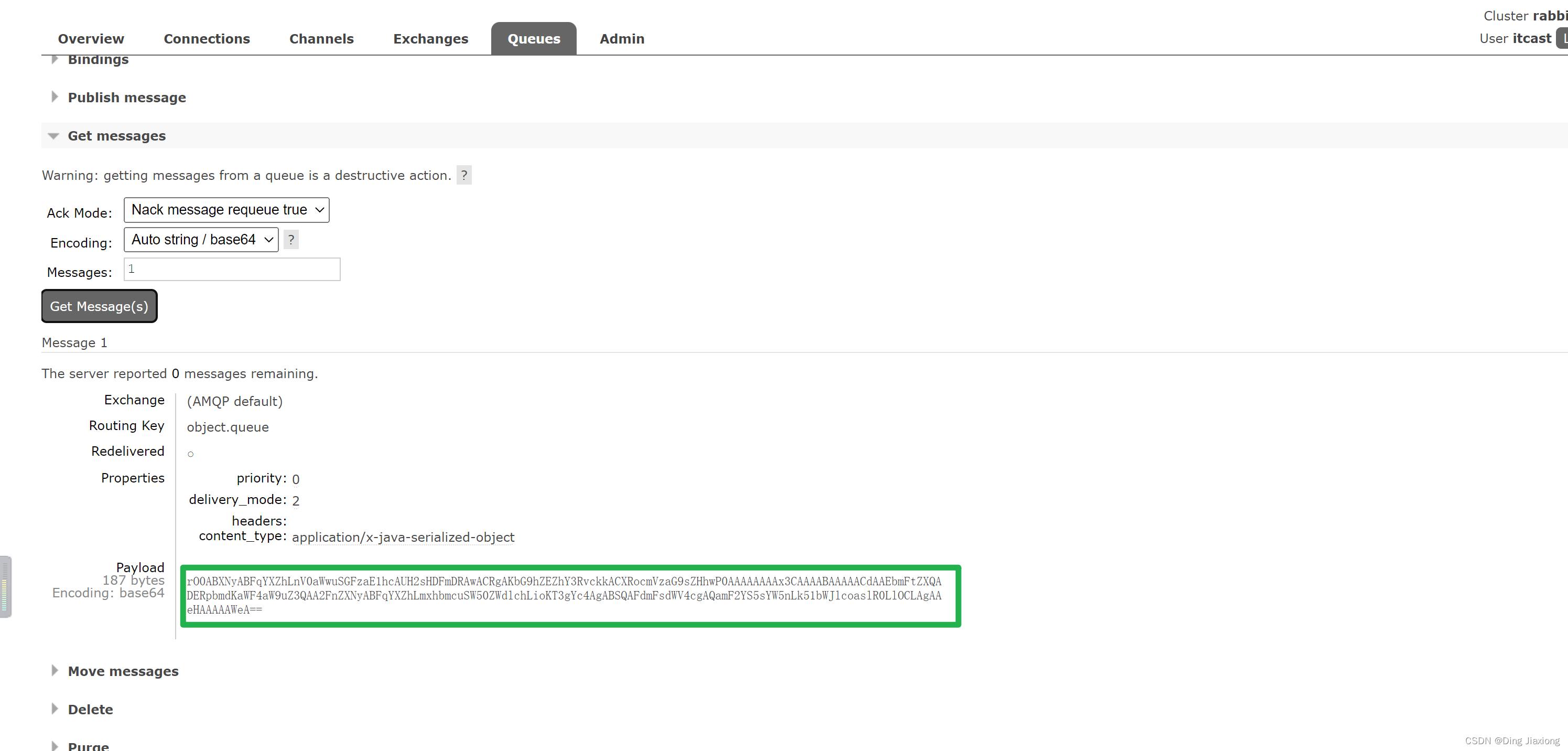Click the 187 bytes payload size
Viewport: 1568px width, 751px height.
pyautogui.click(x=133, y=581)
